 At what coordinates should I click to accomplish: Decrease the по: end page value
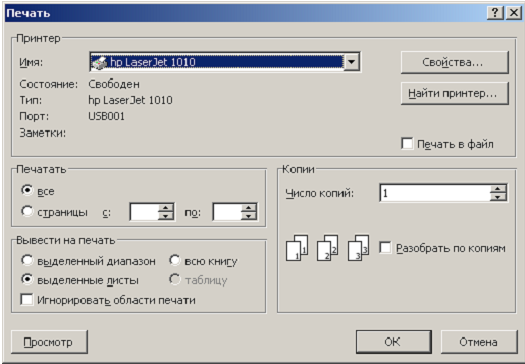point(248,216)
